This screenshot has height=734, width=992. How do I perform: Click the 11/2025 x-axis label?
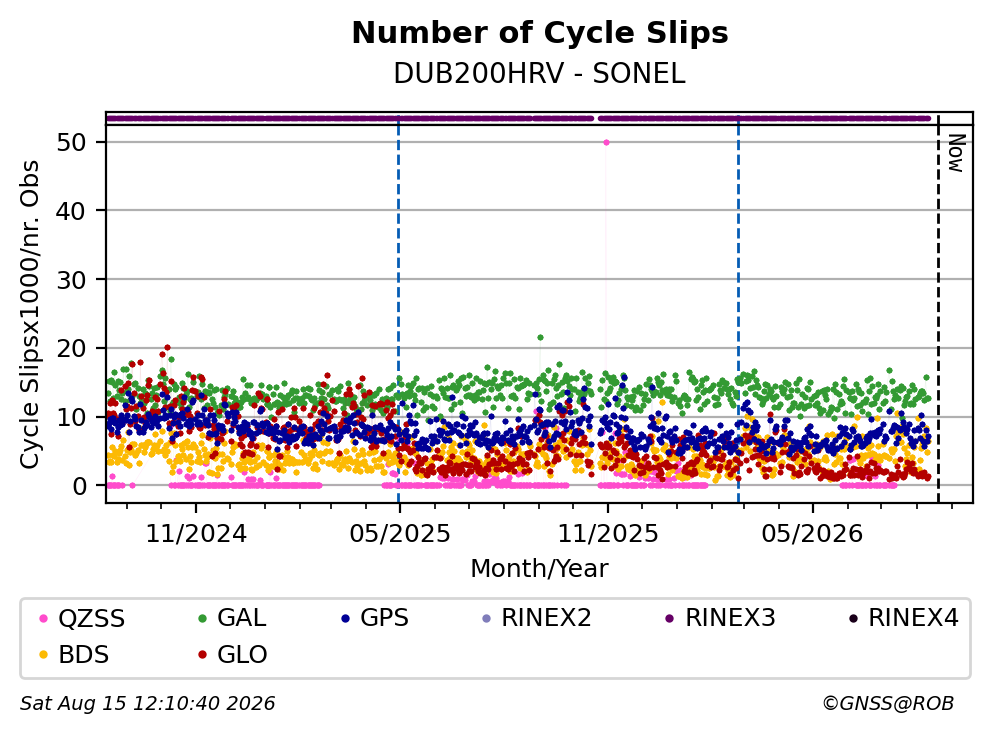point(608,534)
